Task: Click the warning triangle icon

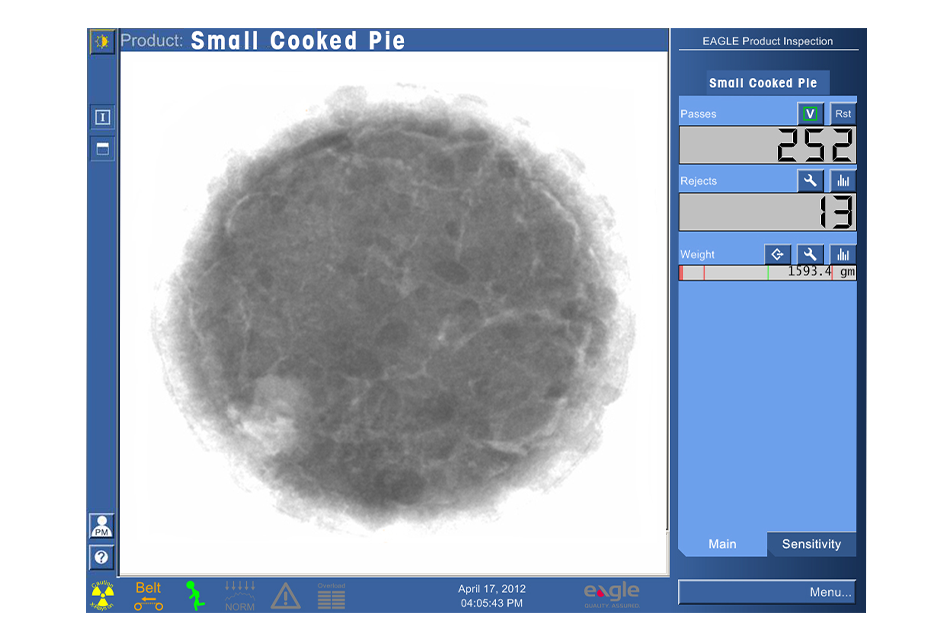Action: coord(286,597)
